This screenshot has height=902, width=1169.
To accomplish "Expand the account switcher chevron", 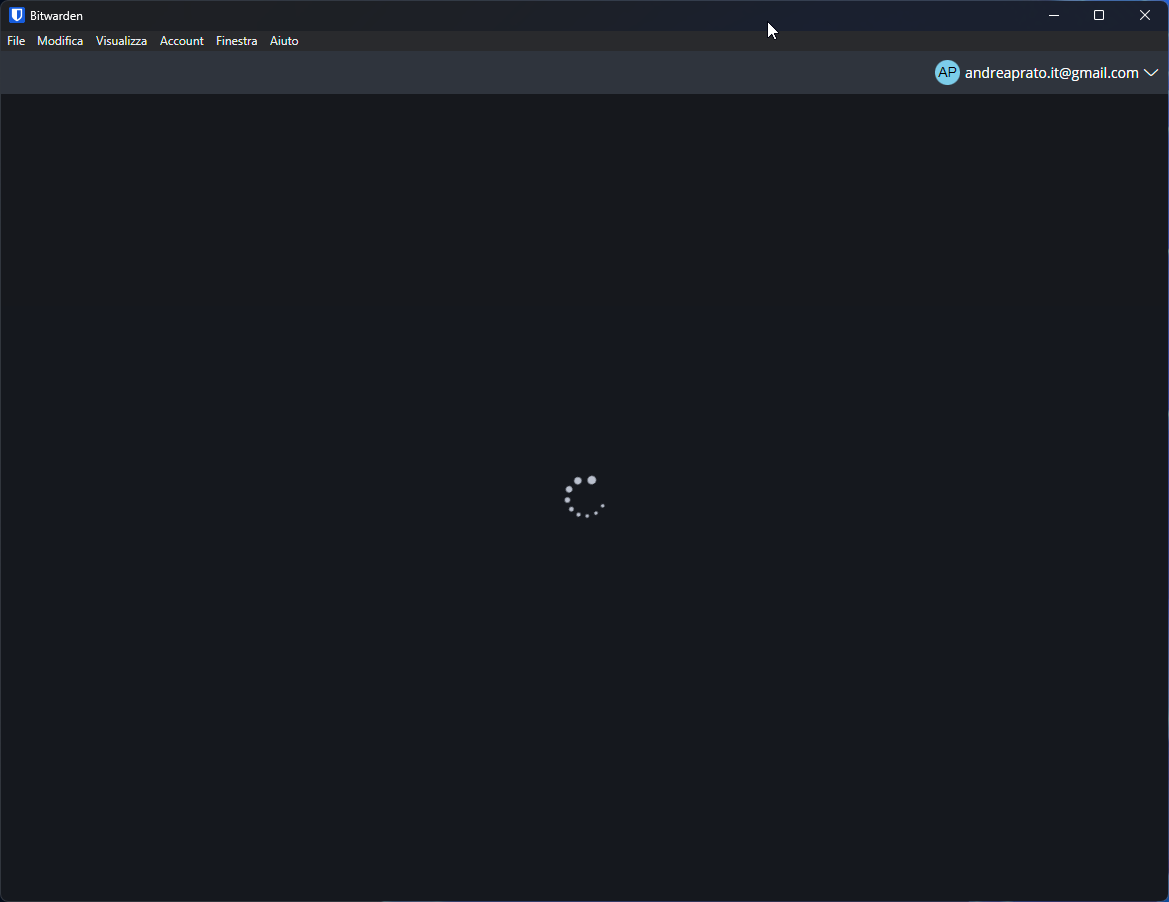I will pos(1151,72).
